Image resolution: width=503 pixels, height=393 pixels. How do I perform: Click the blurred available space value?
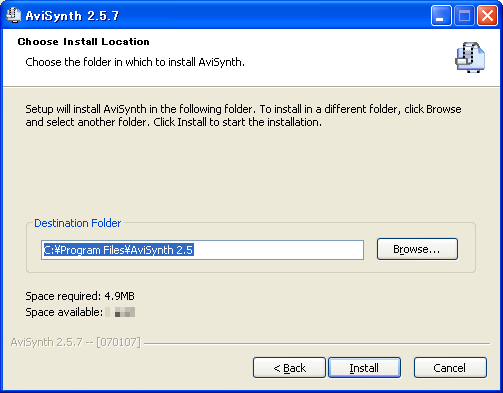pos(120,312)
